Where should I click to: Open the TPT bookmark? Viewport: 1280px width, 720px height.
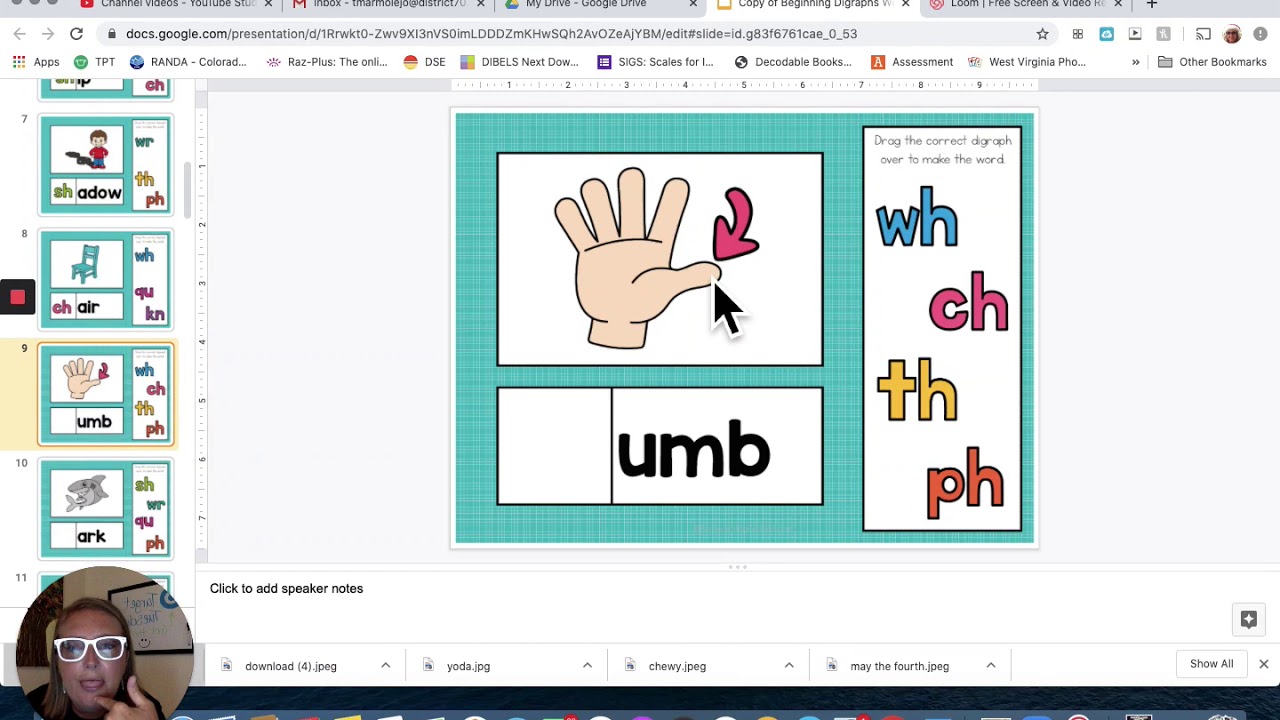(x=93, y=62)
